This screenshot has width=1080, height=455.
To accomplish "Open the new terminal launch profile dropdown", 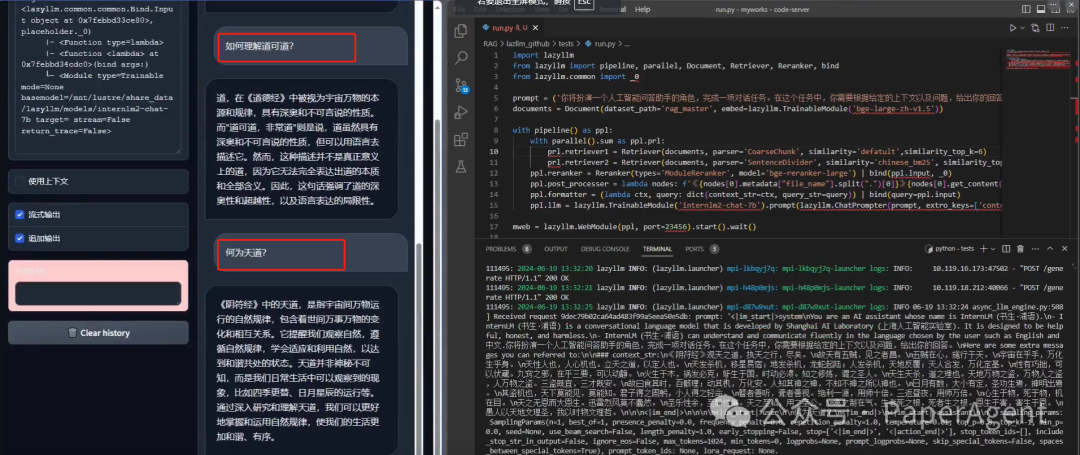I will [993, 248].
